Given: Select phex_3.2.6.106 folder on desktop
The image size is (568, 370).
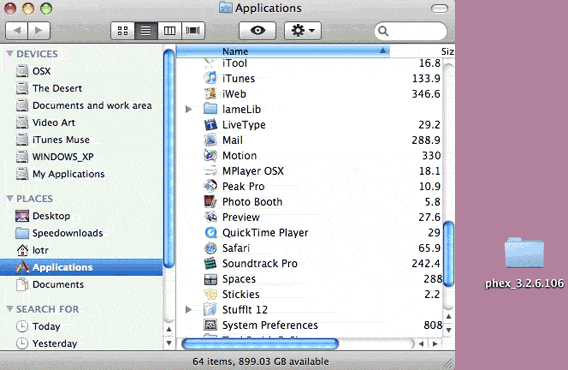Looking at the screenshot, I should coord(524,263).
